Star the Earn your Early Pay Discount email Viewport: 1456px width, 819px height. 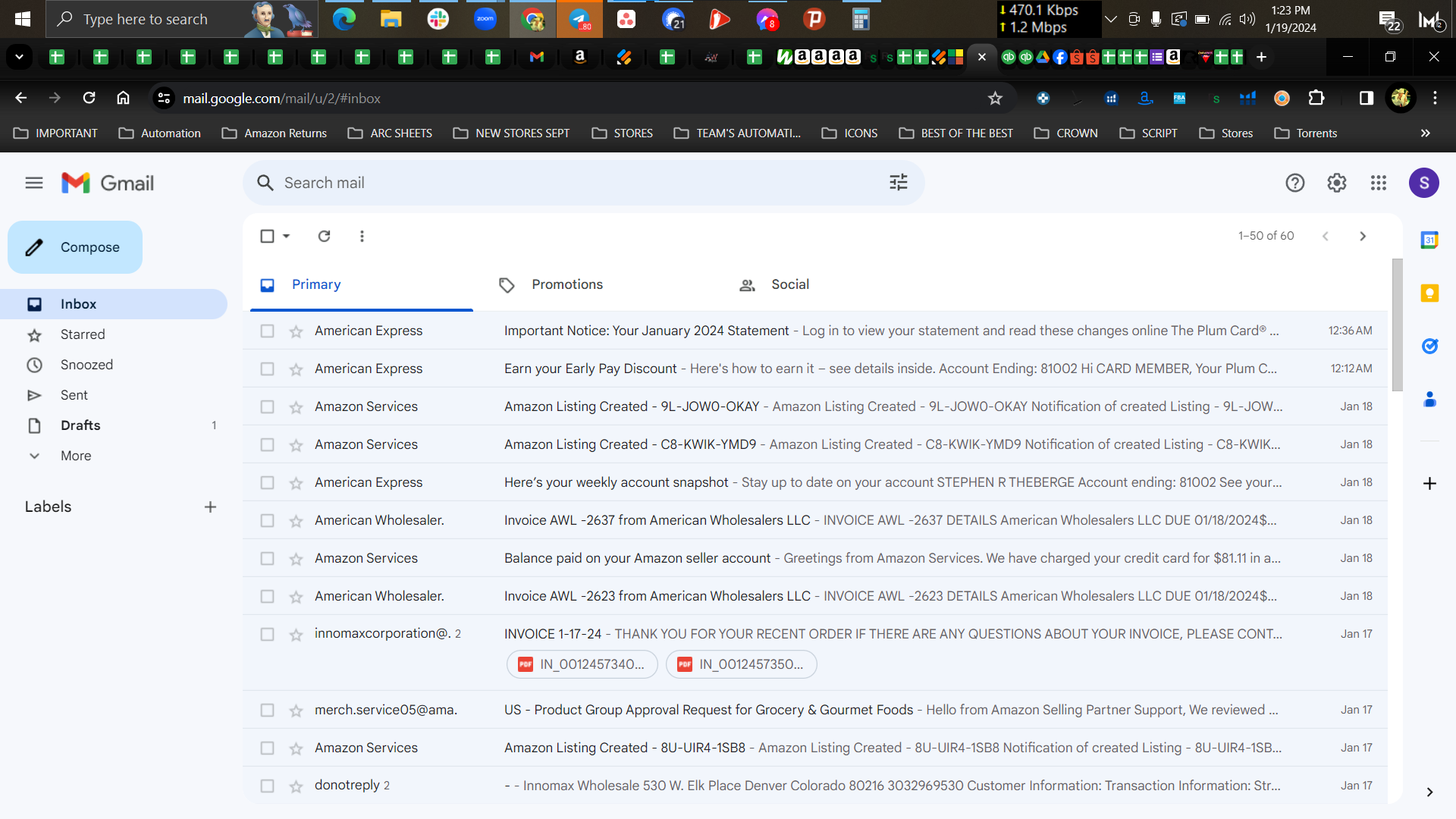(x=297, y=369)
